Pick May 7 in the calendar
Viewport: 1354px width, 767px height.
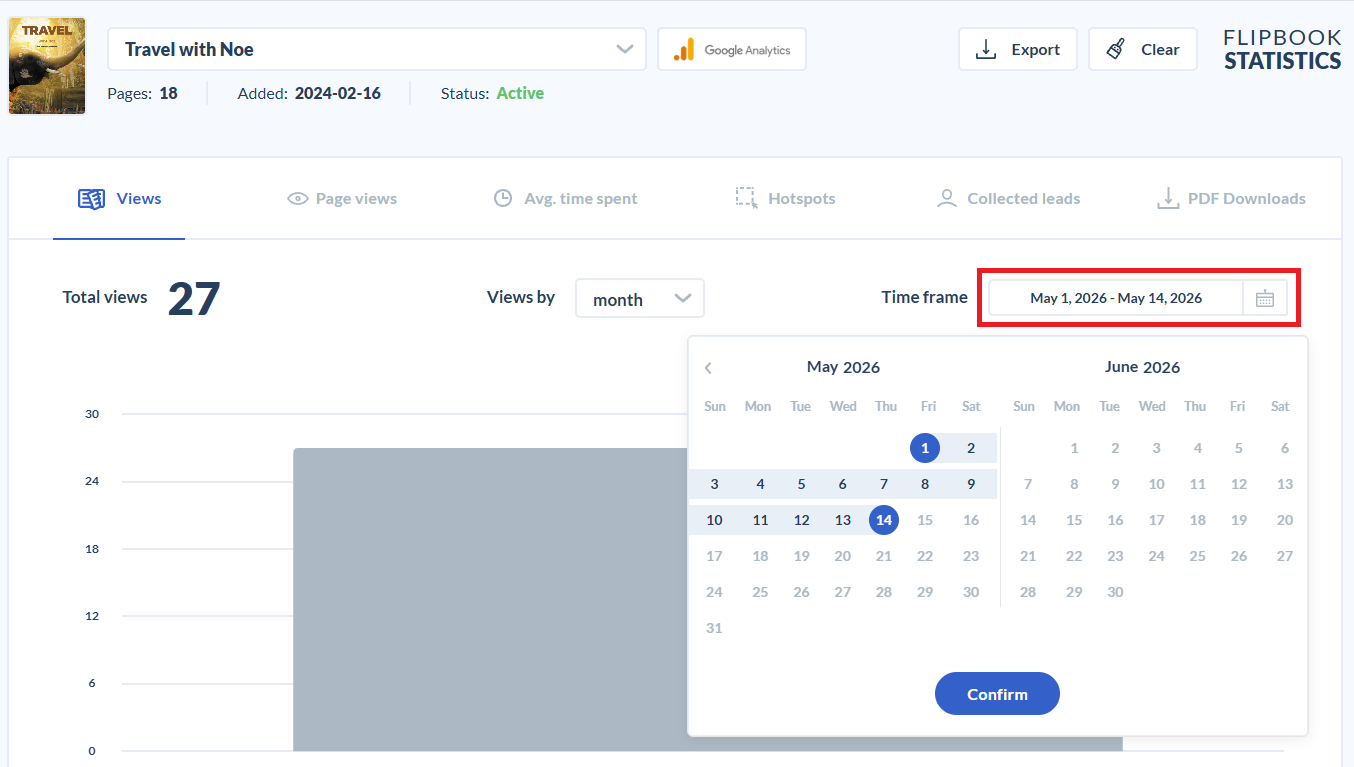(x=884, y=484)
